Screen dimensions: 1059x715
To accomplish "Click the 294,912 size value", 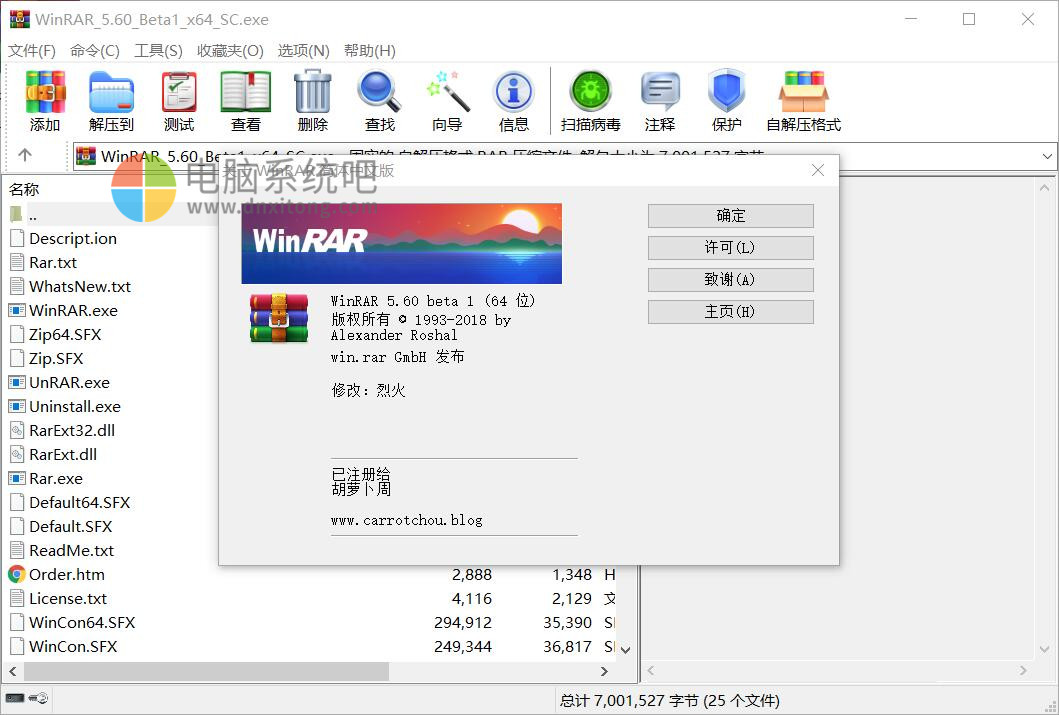I will (x=463, y=623).
